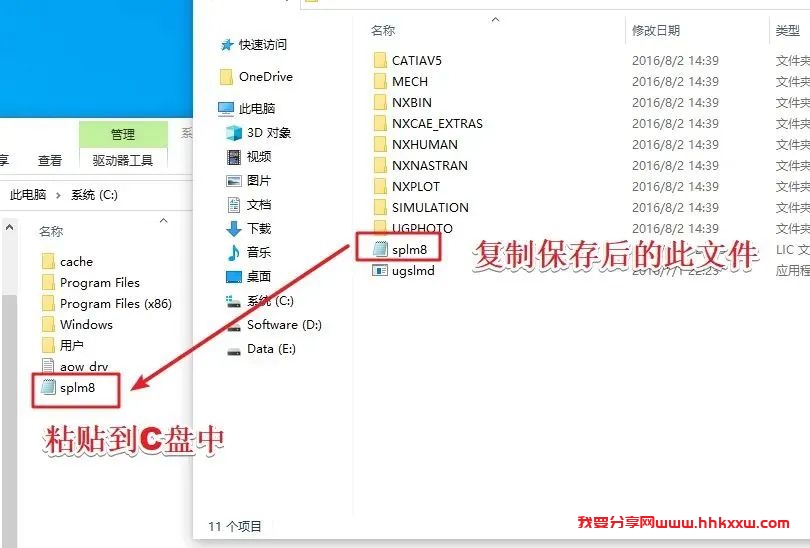The image size is (810, 548).
Task: Click the NXNASTRAN folder icon
Action: 380,165
